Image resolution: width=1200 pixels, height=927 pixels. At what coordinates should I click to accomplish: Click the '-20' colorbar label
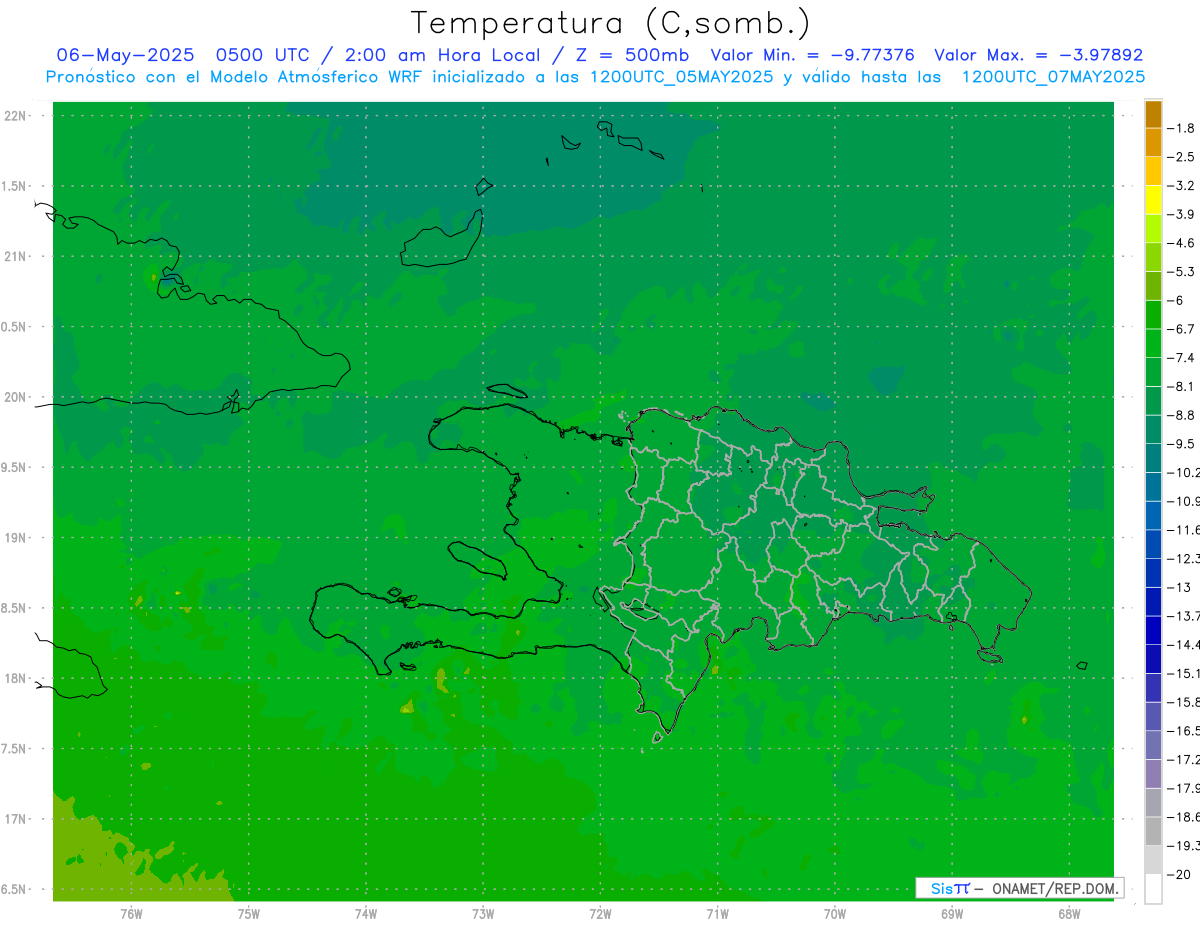click(x=1179, y=874)
